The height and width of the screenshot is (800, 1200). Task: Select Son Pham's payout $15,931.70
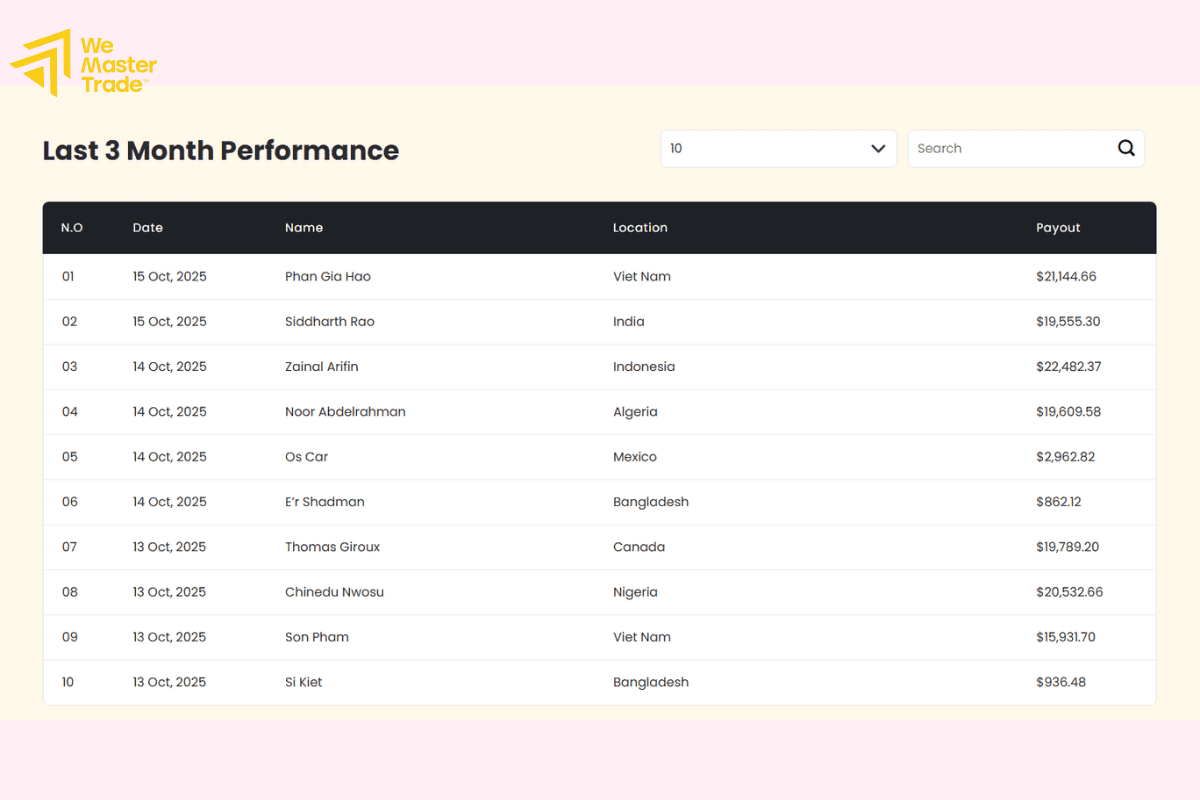coord(1065,637)
